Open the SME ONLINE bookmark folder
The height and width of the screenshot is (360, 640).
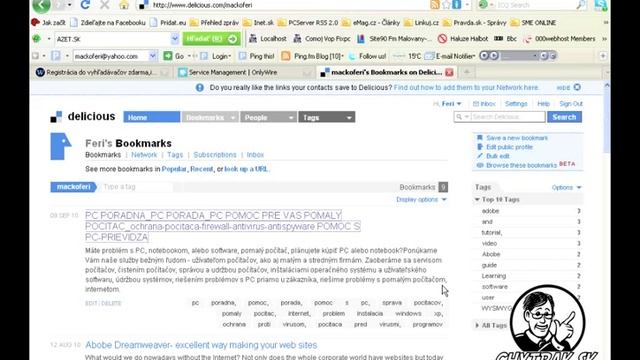coord(533,22)
